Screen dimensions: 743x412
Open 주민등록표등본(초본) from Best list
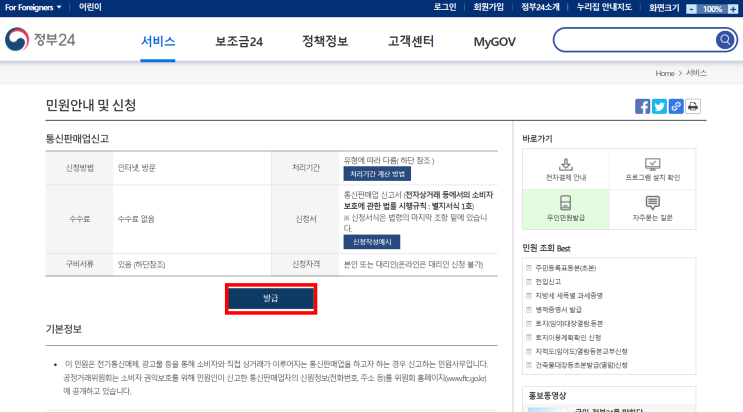point(565,268)
